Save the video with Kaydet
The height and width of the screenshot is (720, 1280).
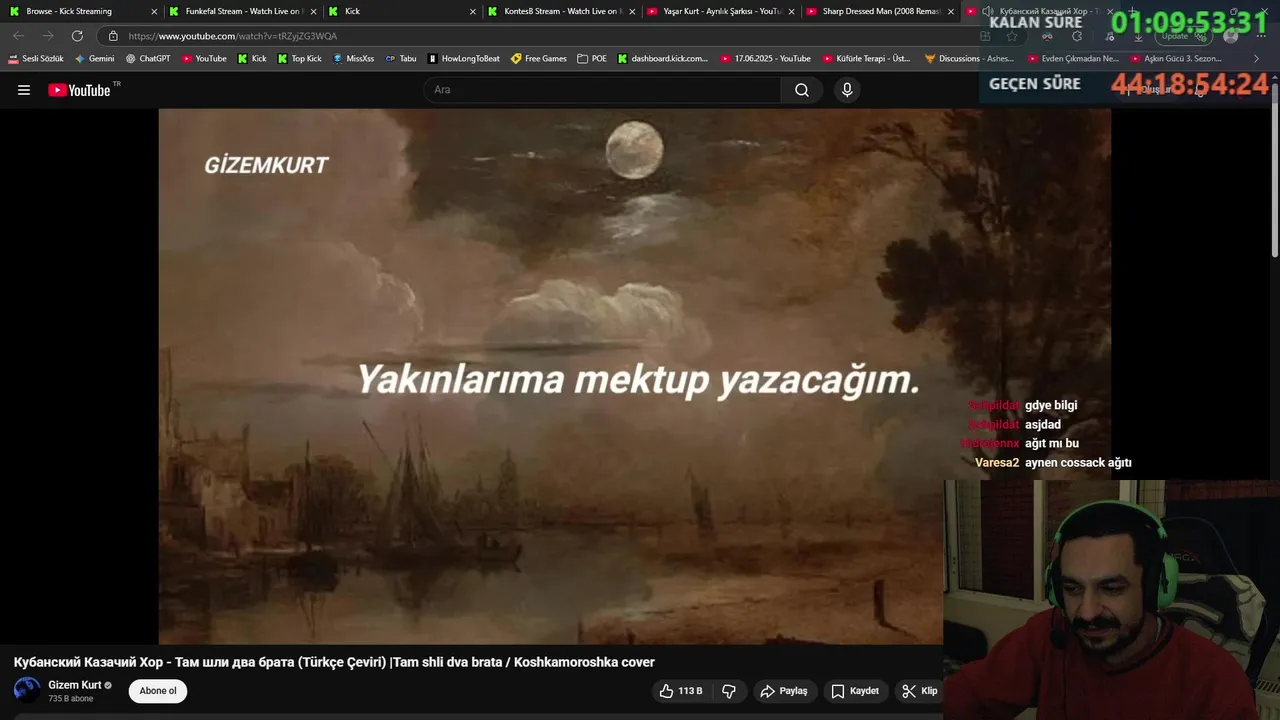(855, 691)
